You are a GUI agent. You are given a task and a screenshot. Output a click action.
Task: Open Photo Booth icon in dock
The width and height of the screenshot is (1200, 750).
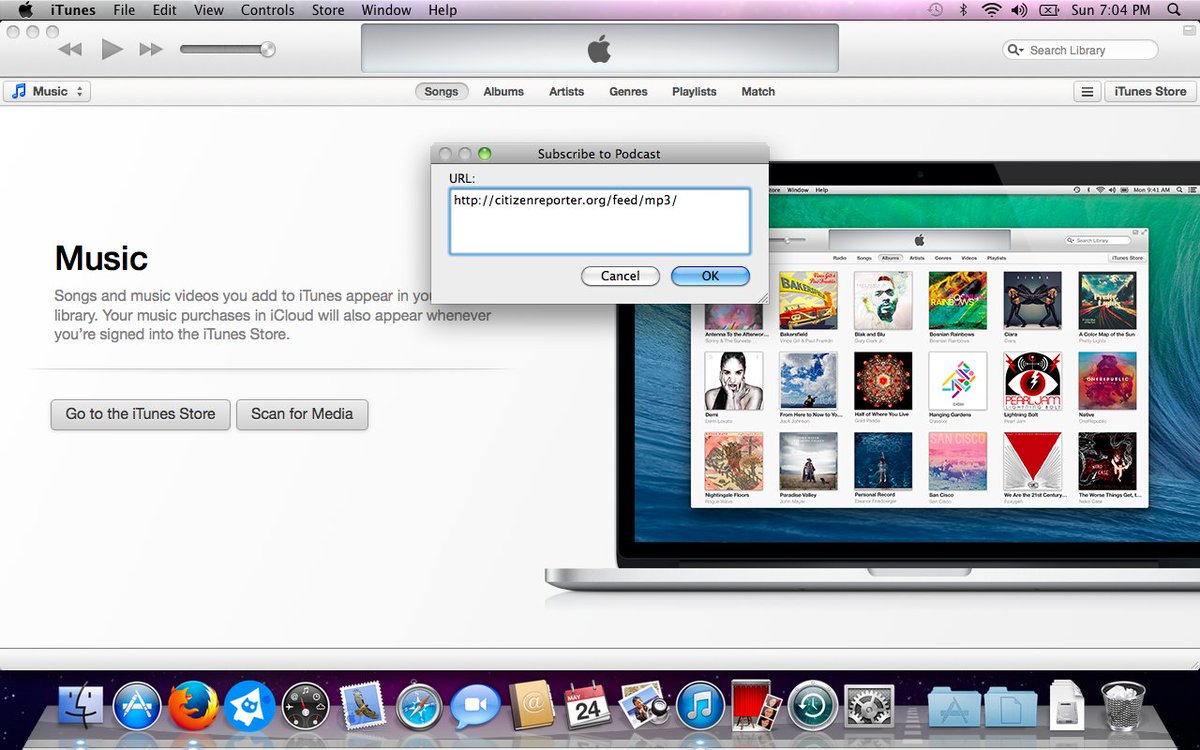click(756, 708)
